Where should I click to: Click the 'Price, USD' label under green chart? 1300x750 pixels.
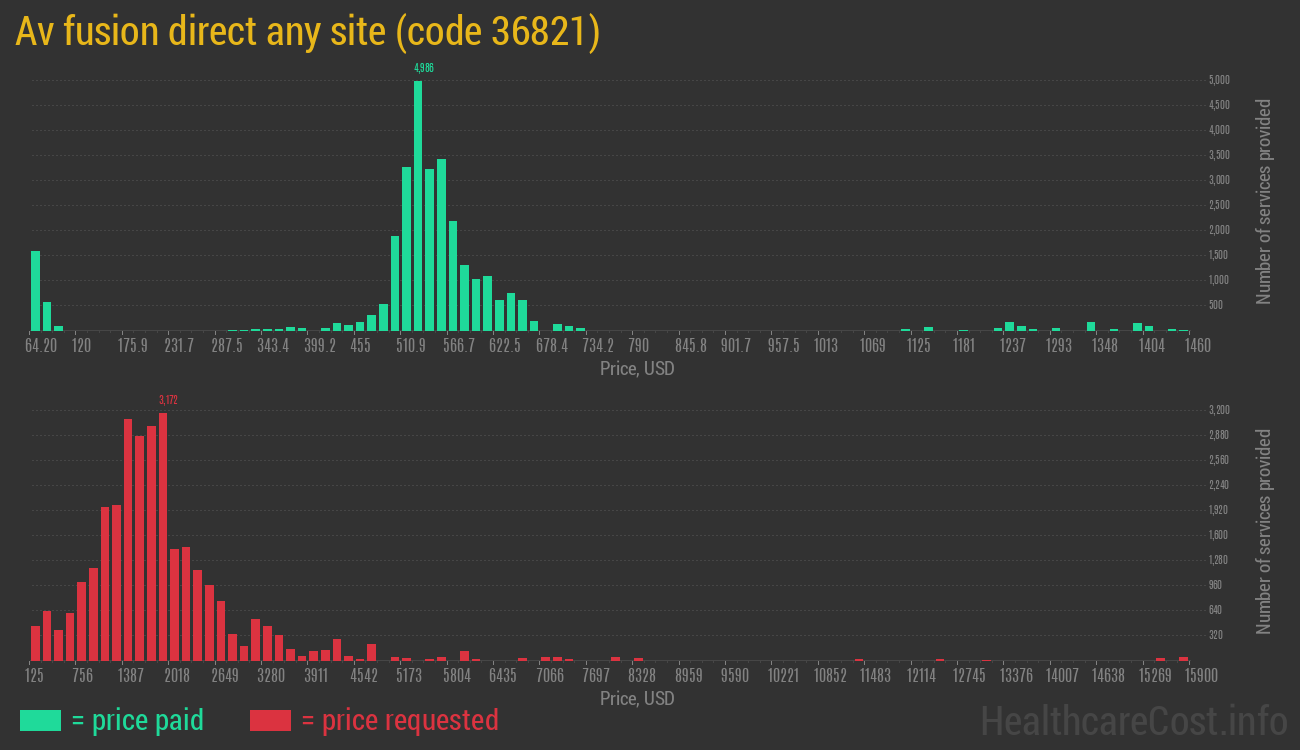pos(637,368)
